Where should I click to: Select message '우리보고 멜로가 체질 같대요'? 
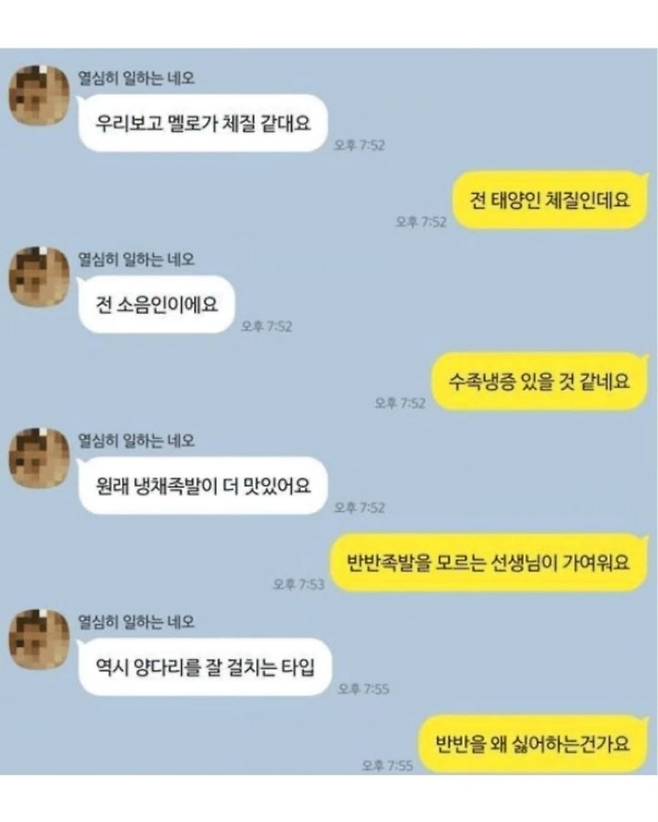[203, 123]
